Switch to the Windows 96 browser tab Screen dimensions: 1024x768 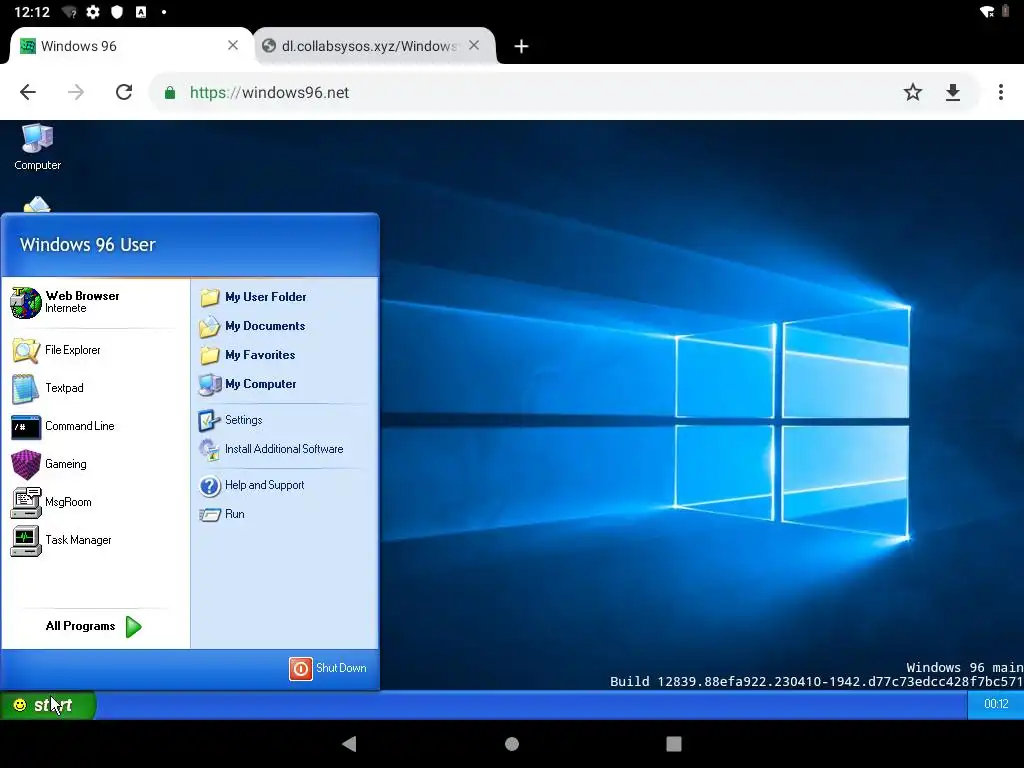click(x=131, y=46)
